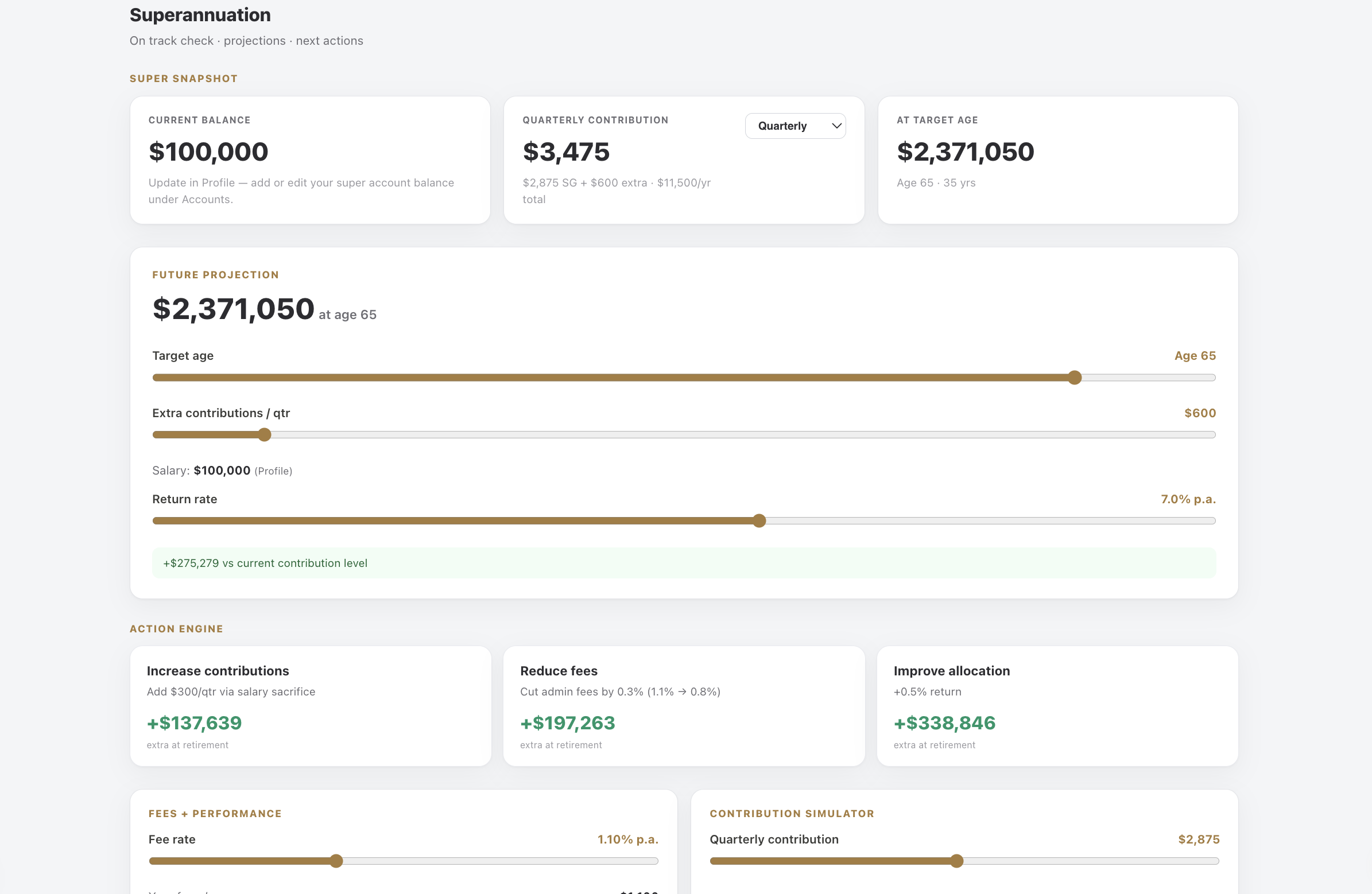
Task: Click the Return rate slider handle
Action: pyautogui.click(x=759, y=520)
